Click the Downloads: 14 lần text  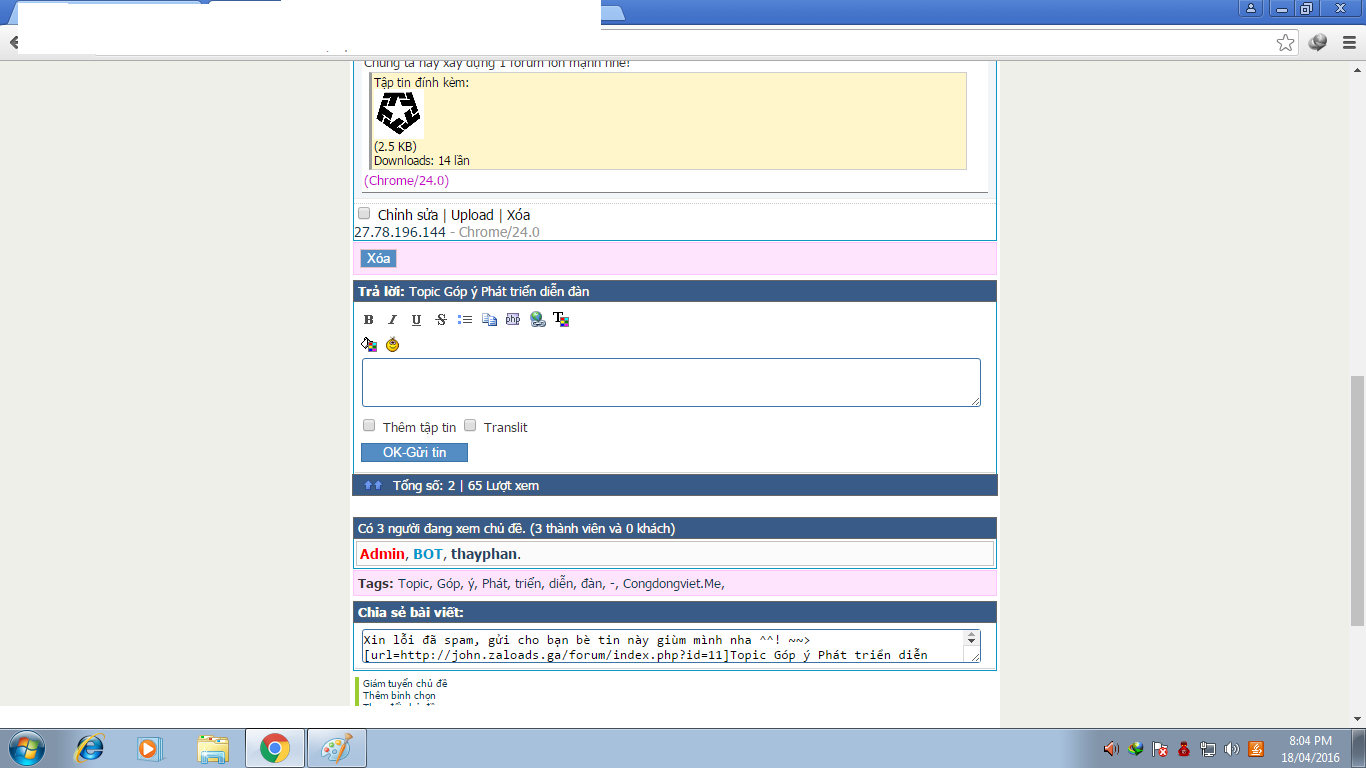(422, 160)
